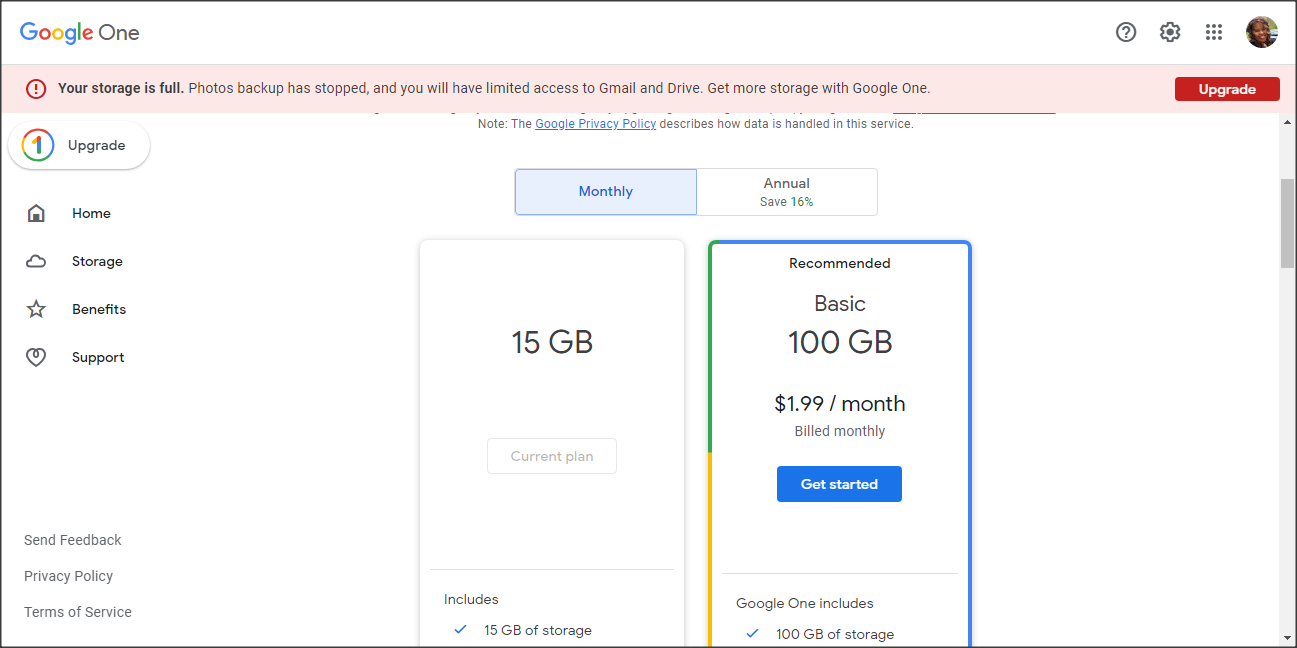Click the Google One logo
Viewport: 1297px width, 648px height.
coord(80,32)
